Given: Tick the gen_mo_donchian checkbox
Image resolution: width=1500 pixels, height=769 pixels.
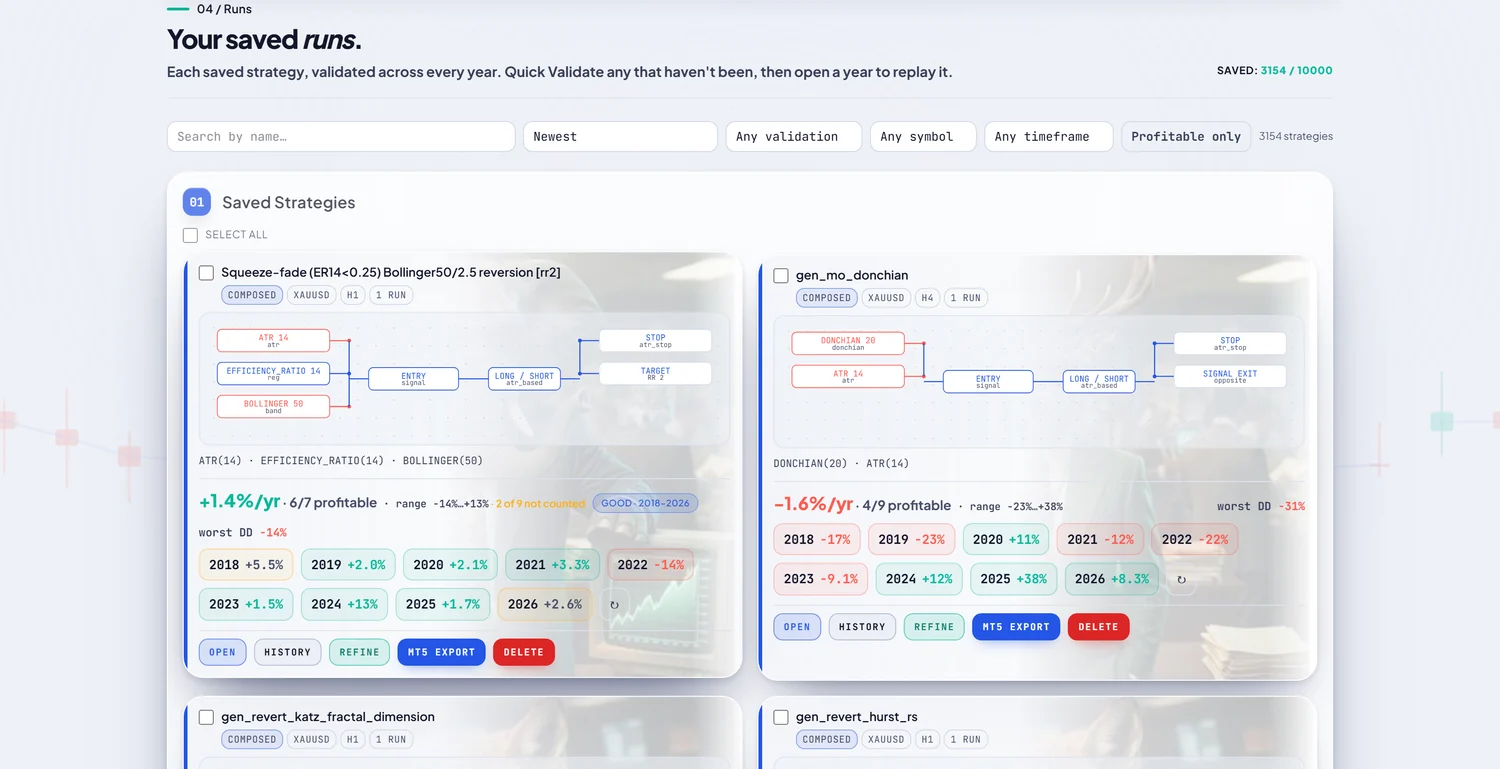Looking at the screenshot, I should pos(781,275).
